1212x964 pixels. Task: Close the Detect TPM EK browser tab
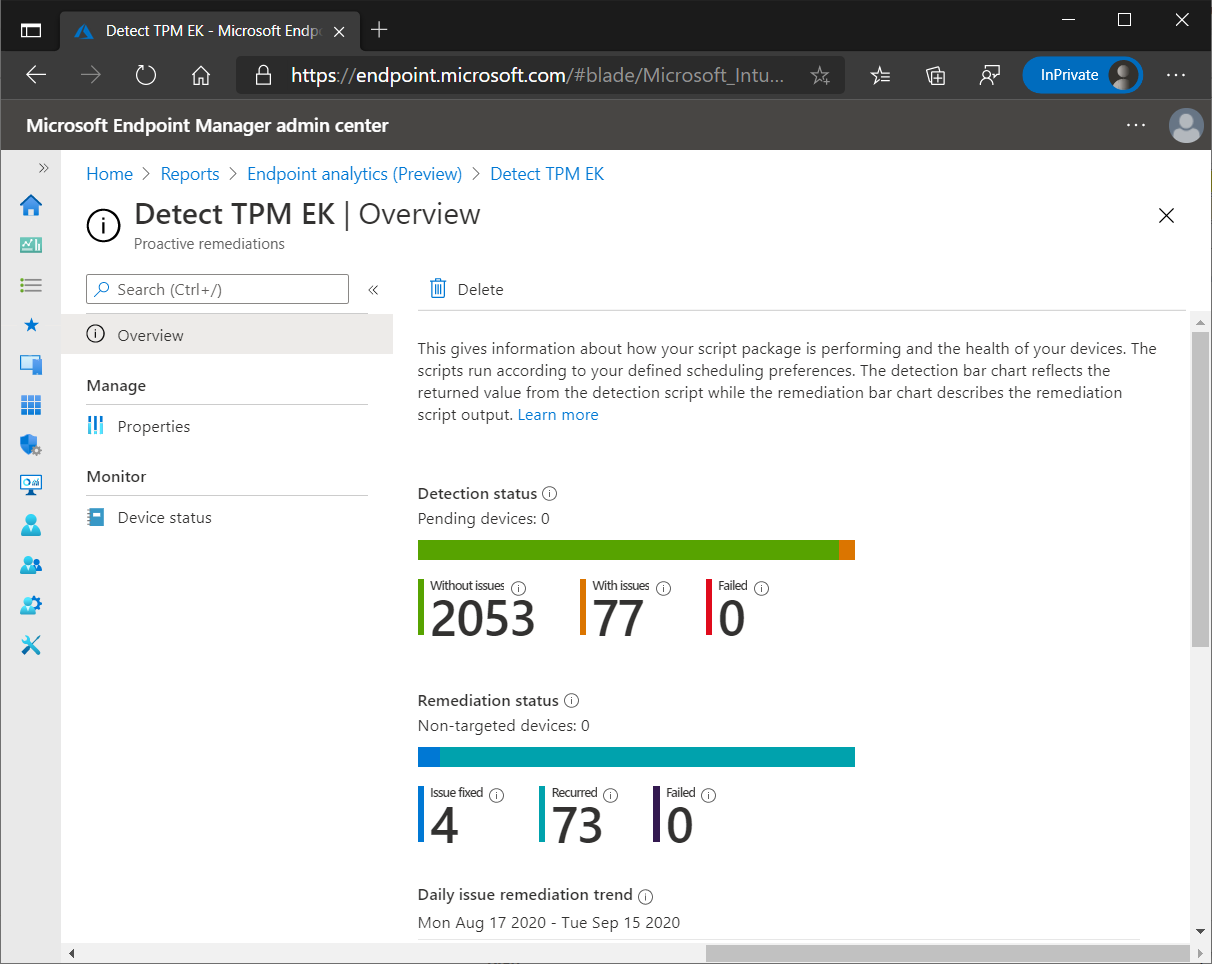tap(340, 30)
